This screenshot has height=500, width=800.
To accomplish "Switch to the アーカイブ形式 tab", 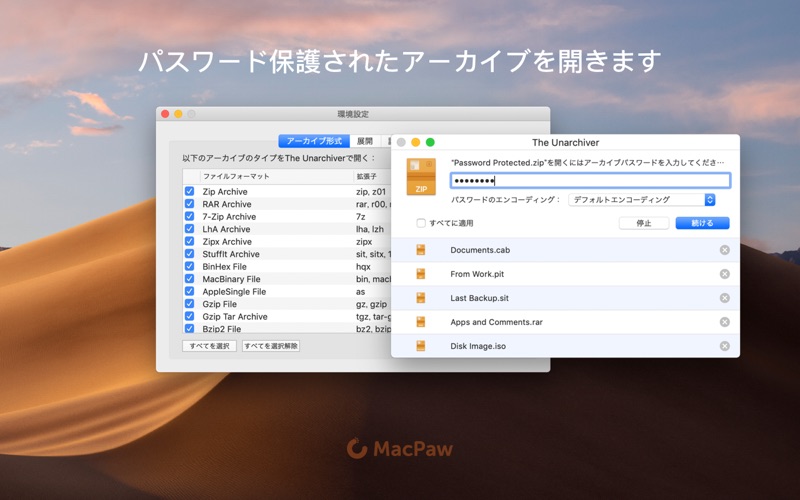I will (314, 141).
